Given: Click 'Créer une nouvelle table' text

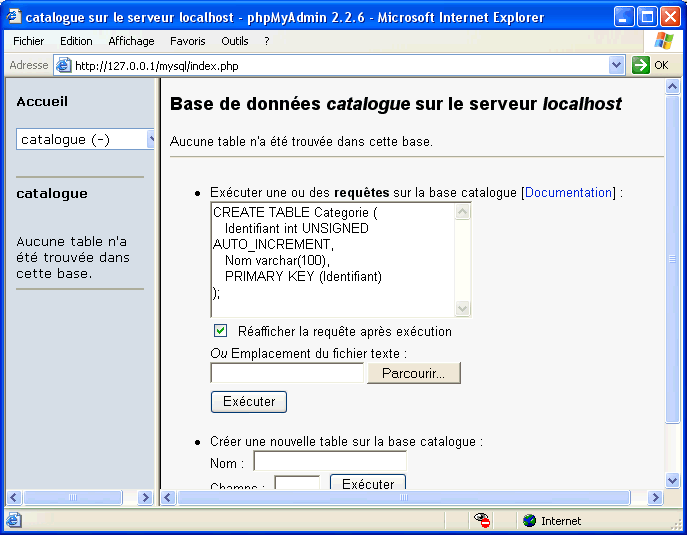Looking at the screenshot, I should [x=346, y=441].
